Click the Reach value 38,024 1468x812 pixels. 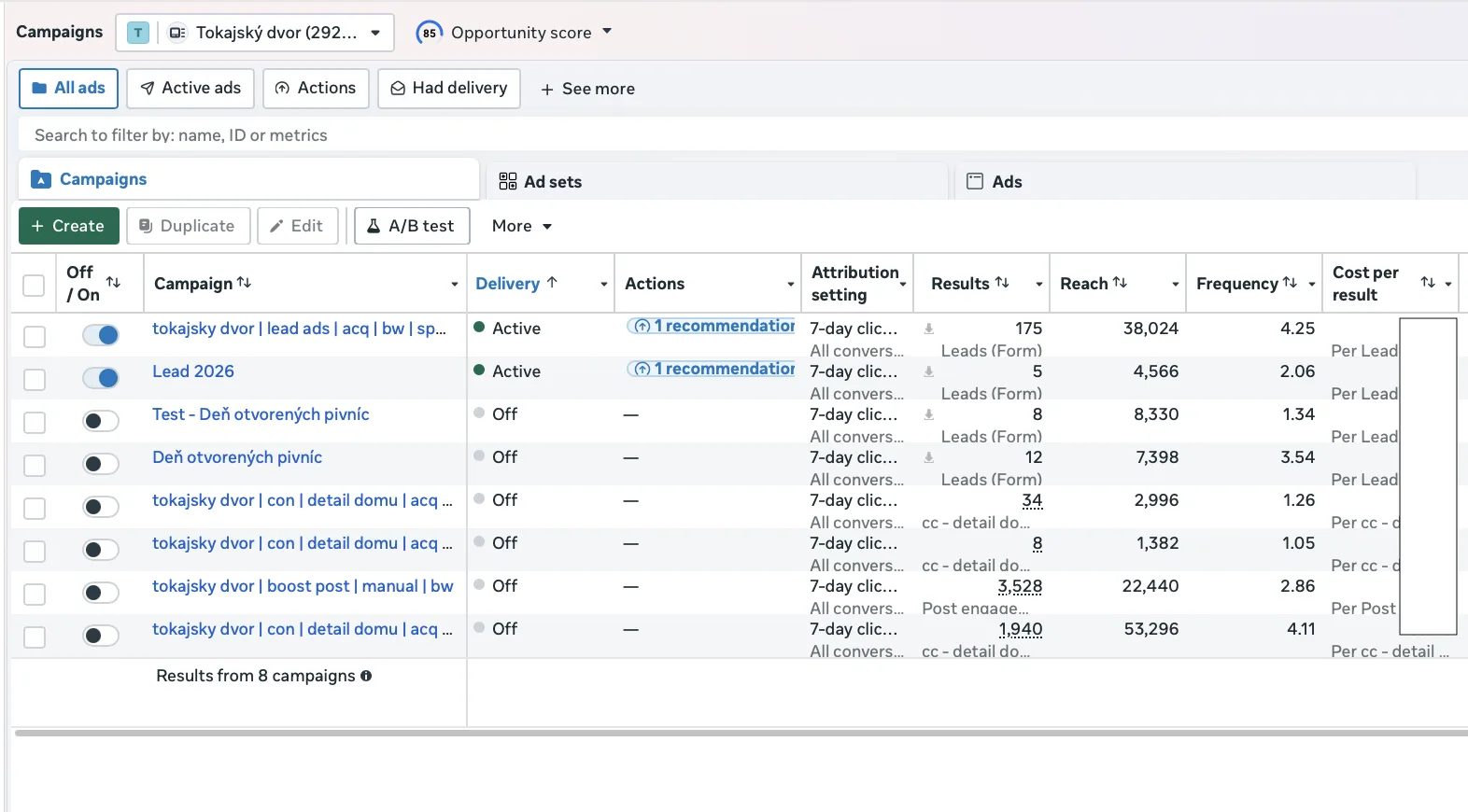(1150, 329)
